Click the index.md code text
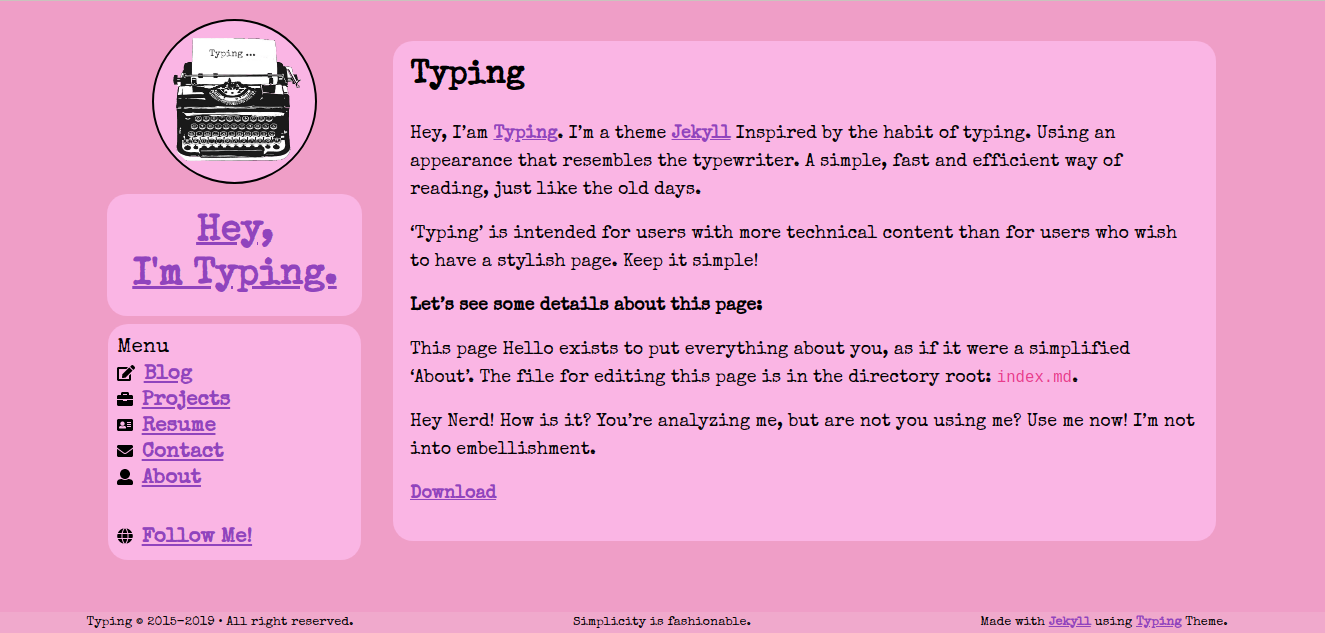 coord(1034,377)
